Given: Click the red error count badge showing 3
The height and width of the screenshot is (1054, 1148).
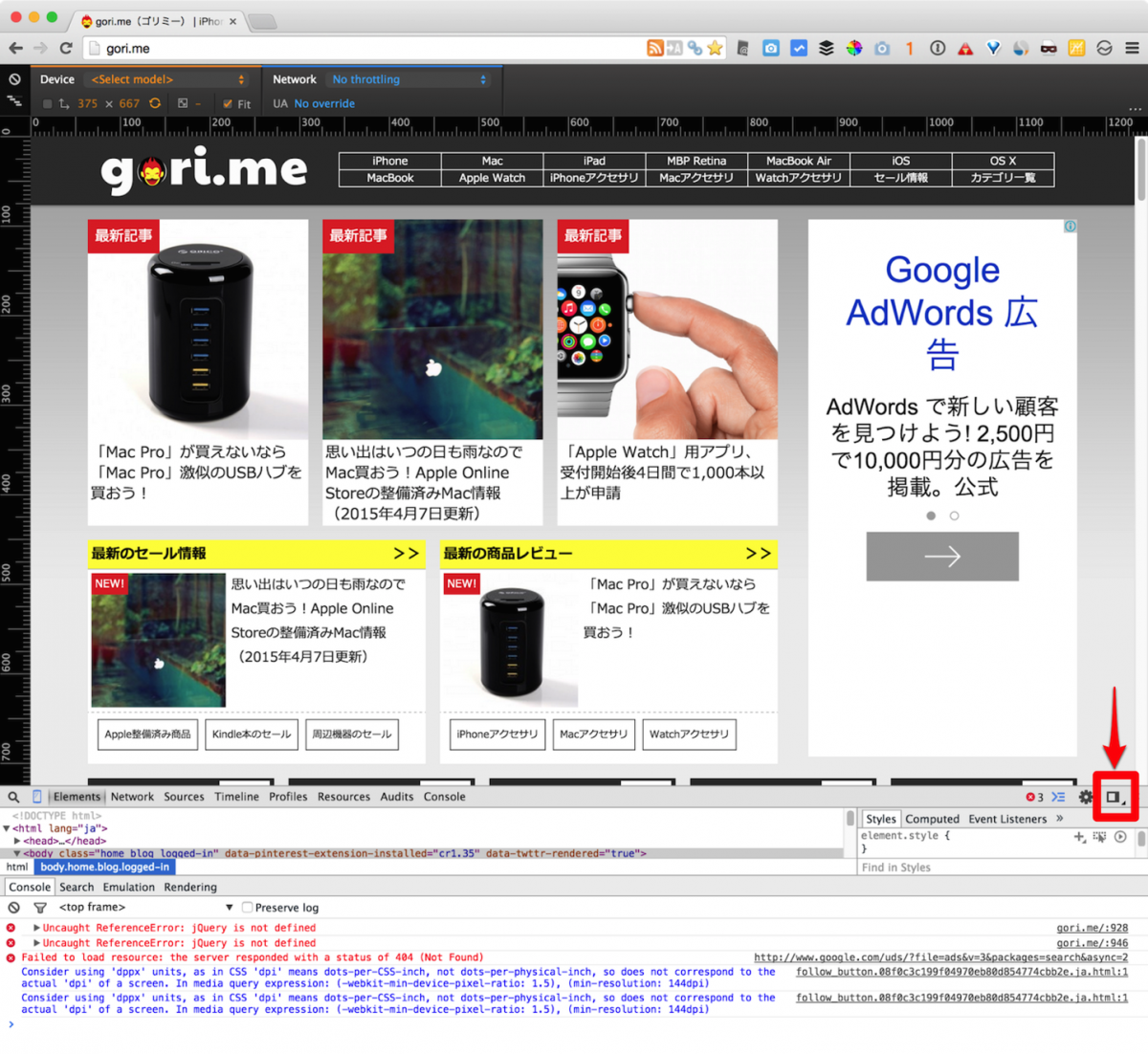Looking at the screenshot, I should coord(1035,797).
